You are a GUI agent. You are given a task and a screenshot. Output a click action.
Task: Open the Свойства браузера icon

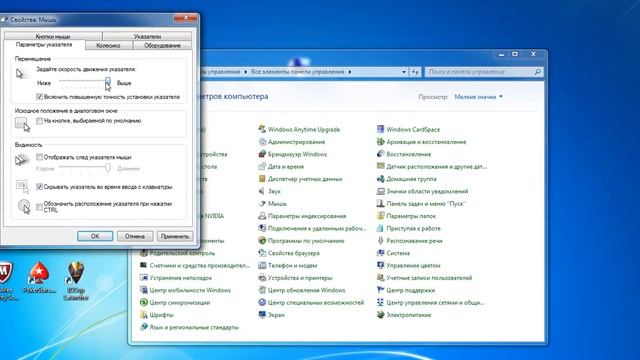[x=262, y=253]
